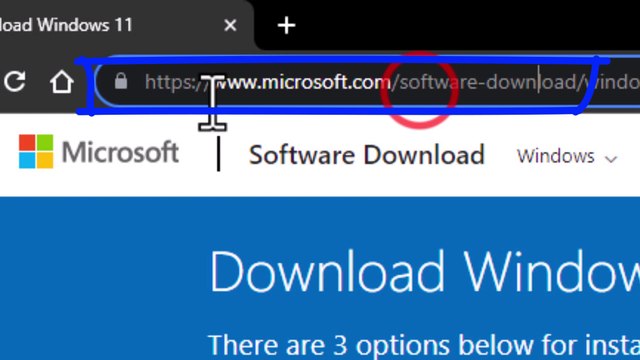The width and height of the screenshot is (640, 360).
Task: Expand the Windows navigation dropdown
Action: [567, 156]
